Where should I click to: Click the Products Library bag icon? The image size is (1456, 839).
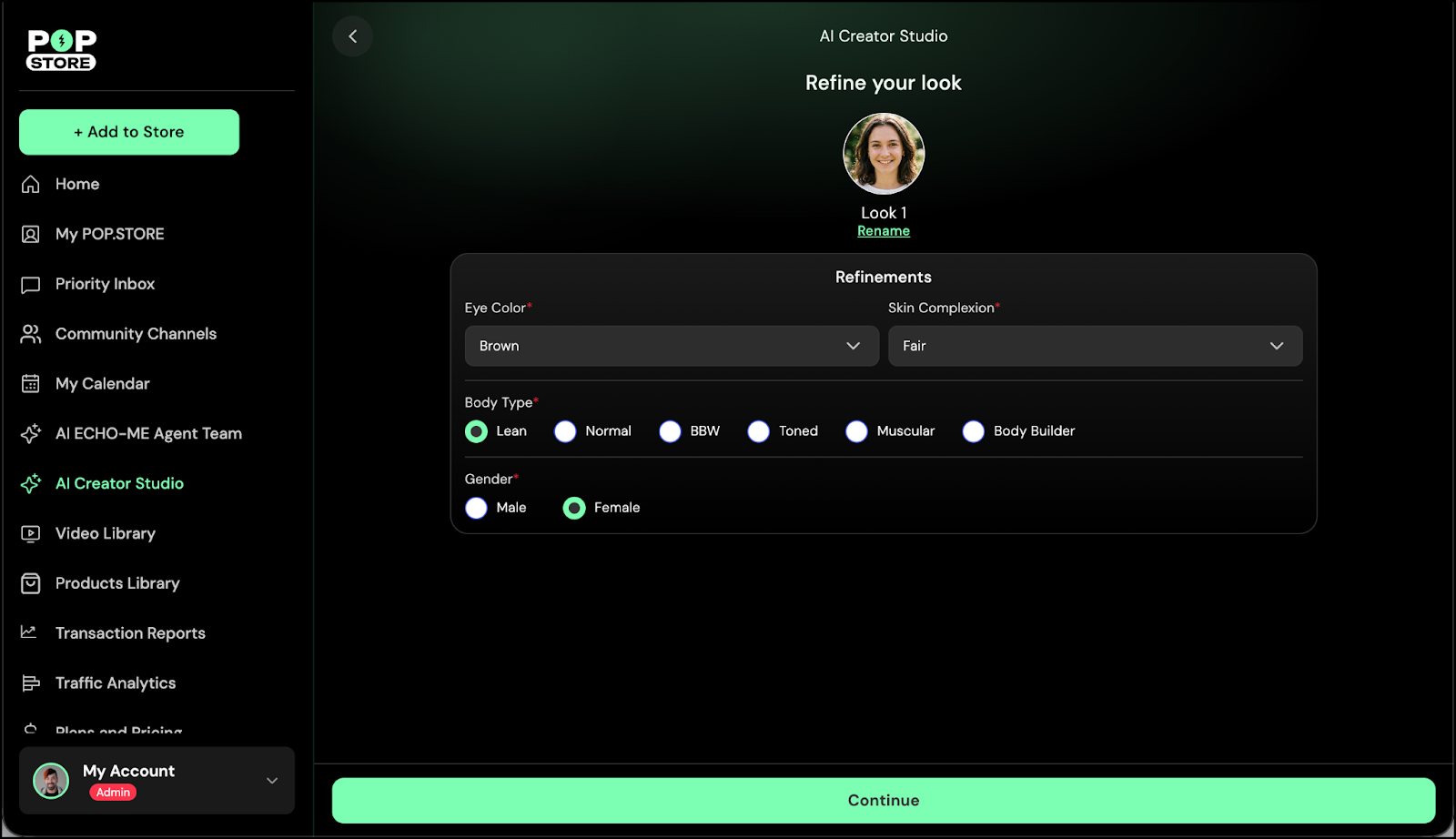click(31, 583)
